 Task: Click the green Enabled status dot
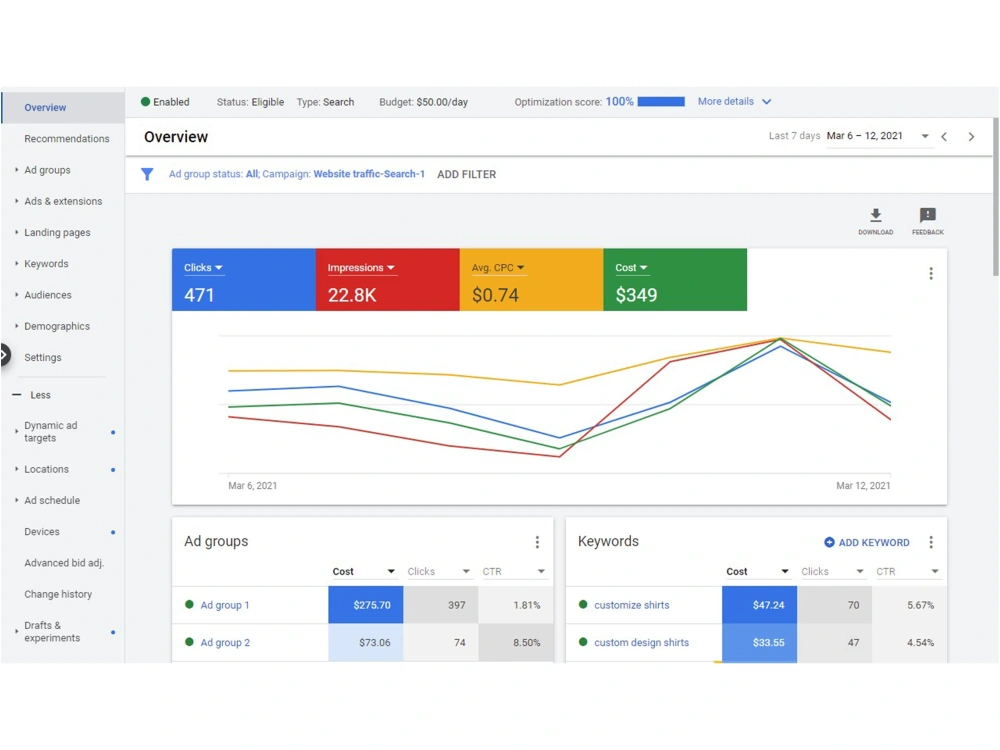pyautogui.click(x=145, y=101)
